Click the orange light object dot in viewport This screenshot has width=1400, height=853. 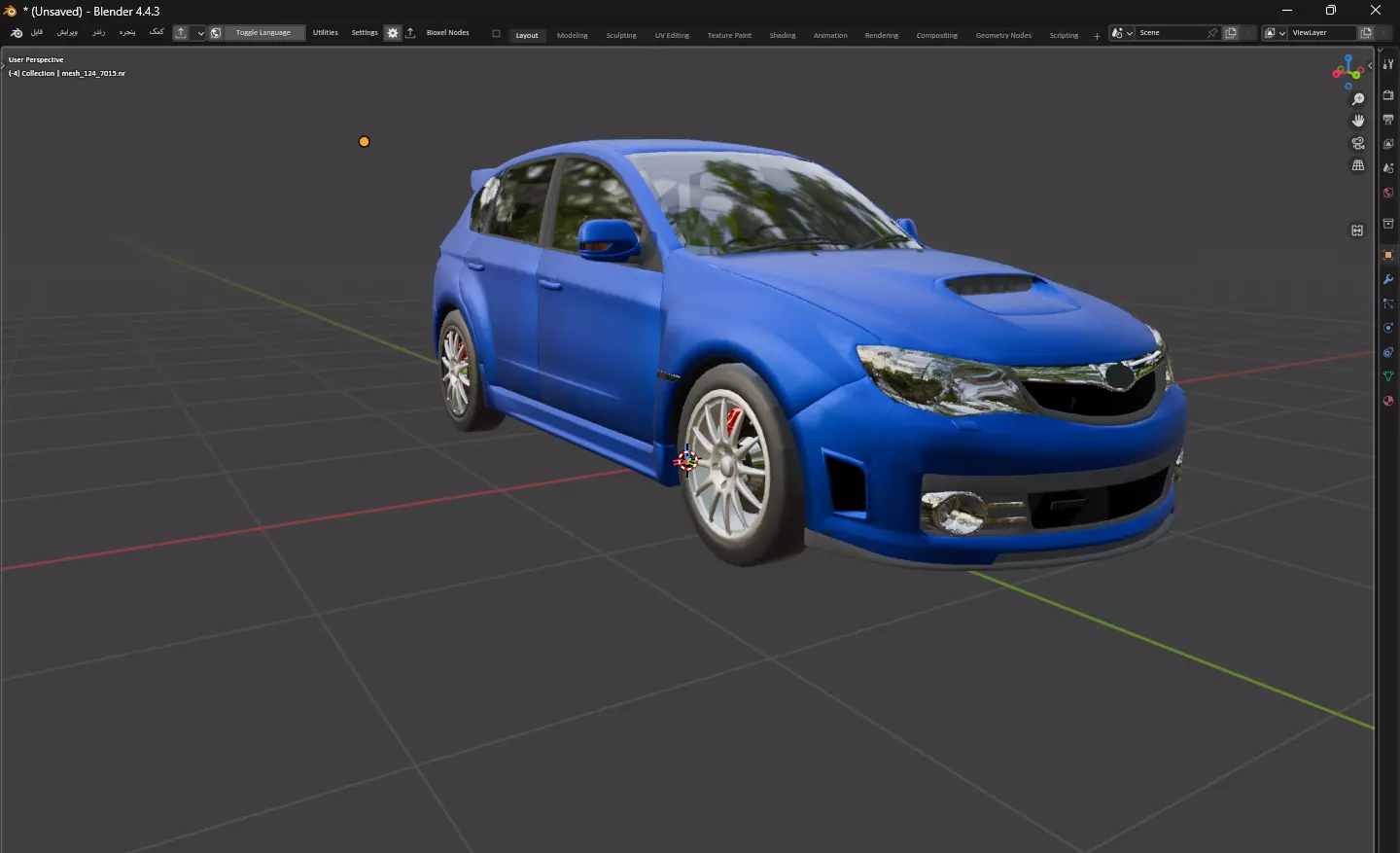365,142
